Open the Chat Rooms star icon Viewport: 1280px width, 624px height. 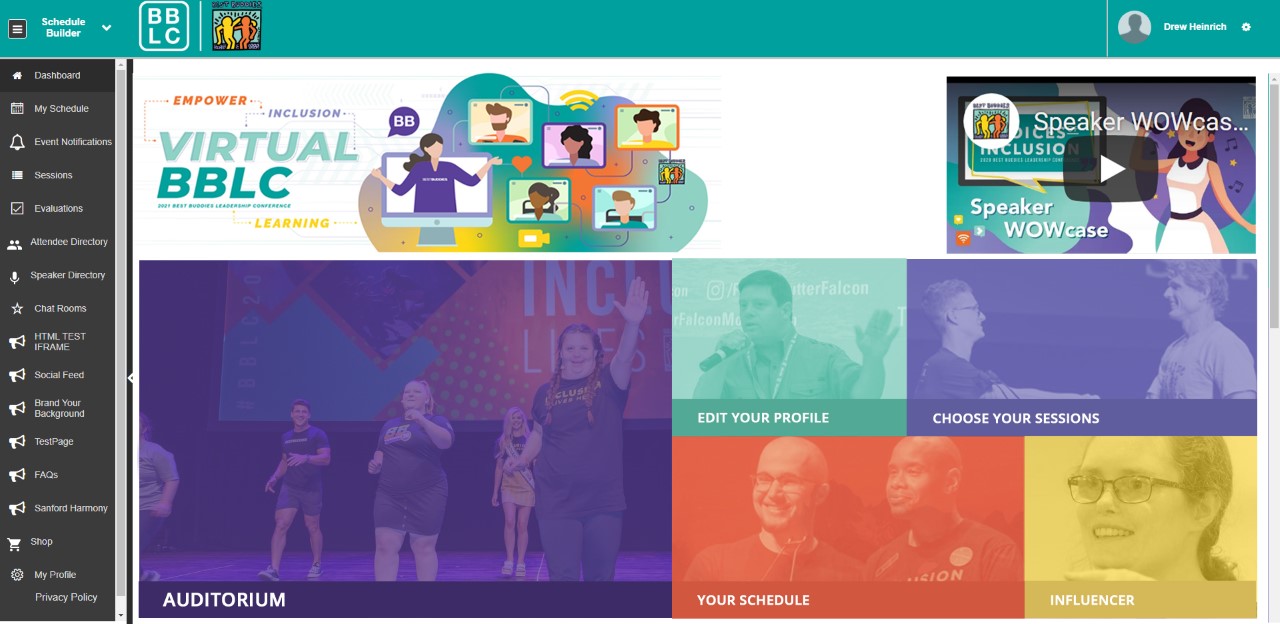coord(17,309)
